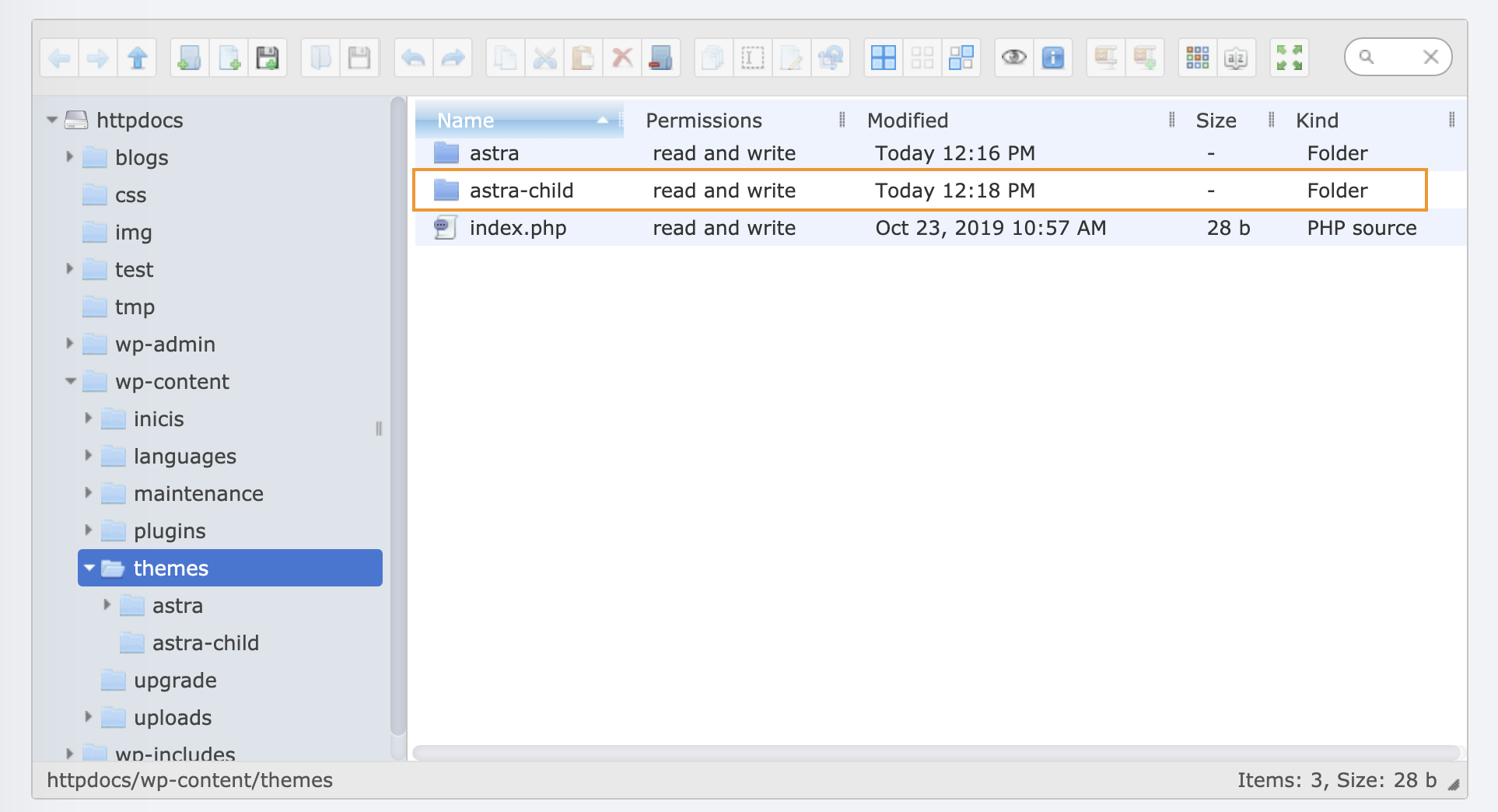Open the sort options (a-z) icon
Image resolution: width=1498 pixels, height=812 pixels.
[x=1236, y=58]
